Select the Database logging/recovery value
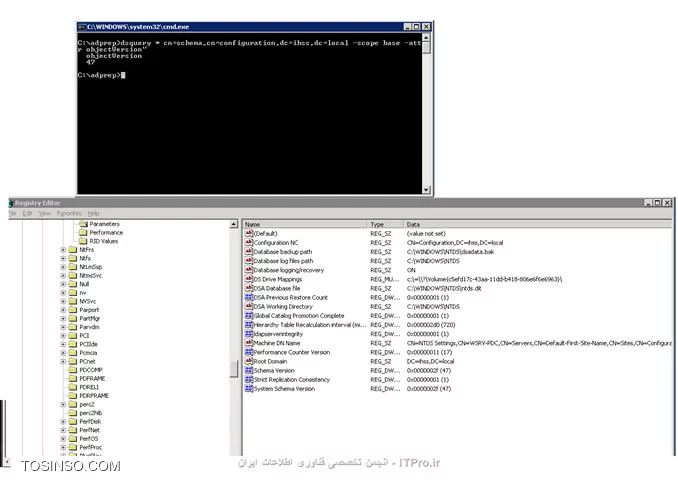678x487 pixels. point(288,270)
